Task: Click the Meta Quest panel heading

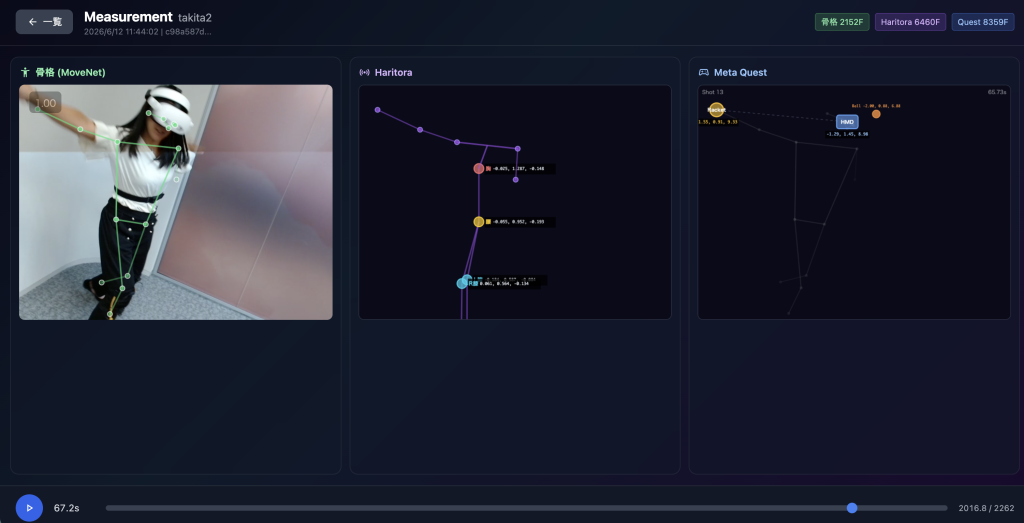Action: (741, 72)
